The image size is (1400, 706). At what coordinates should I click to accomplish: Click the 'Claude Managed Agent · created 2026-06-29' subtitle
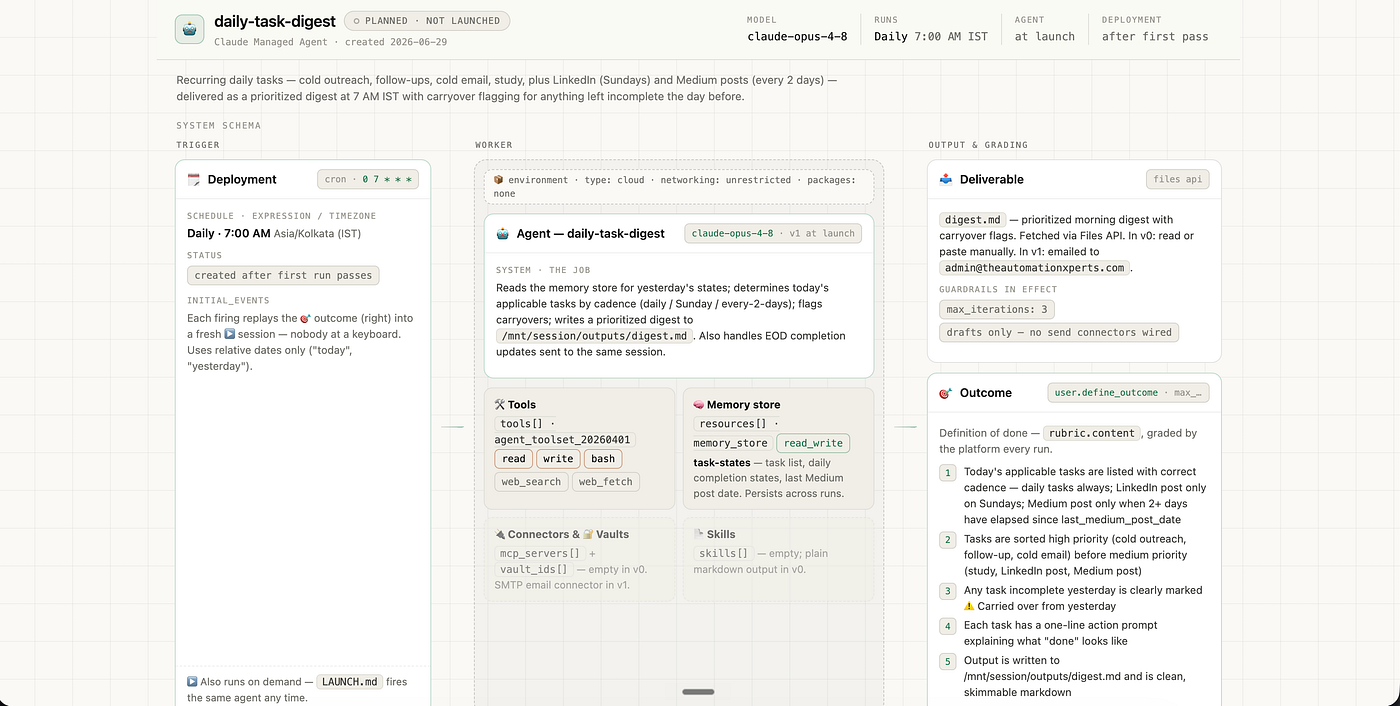pos(330,41)
